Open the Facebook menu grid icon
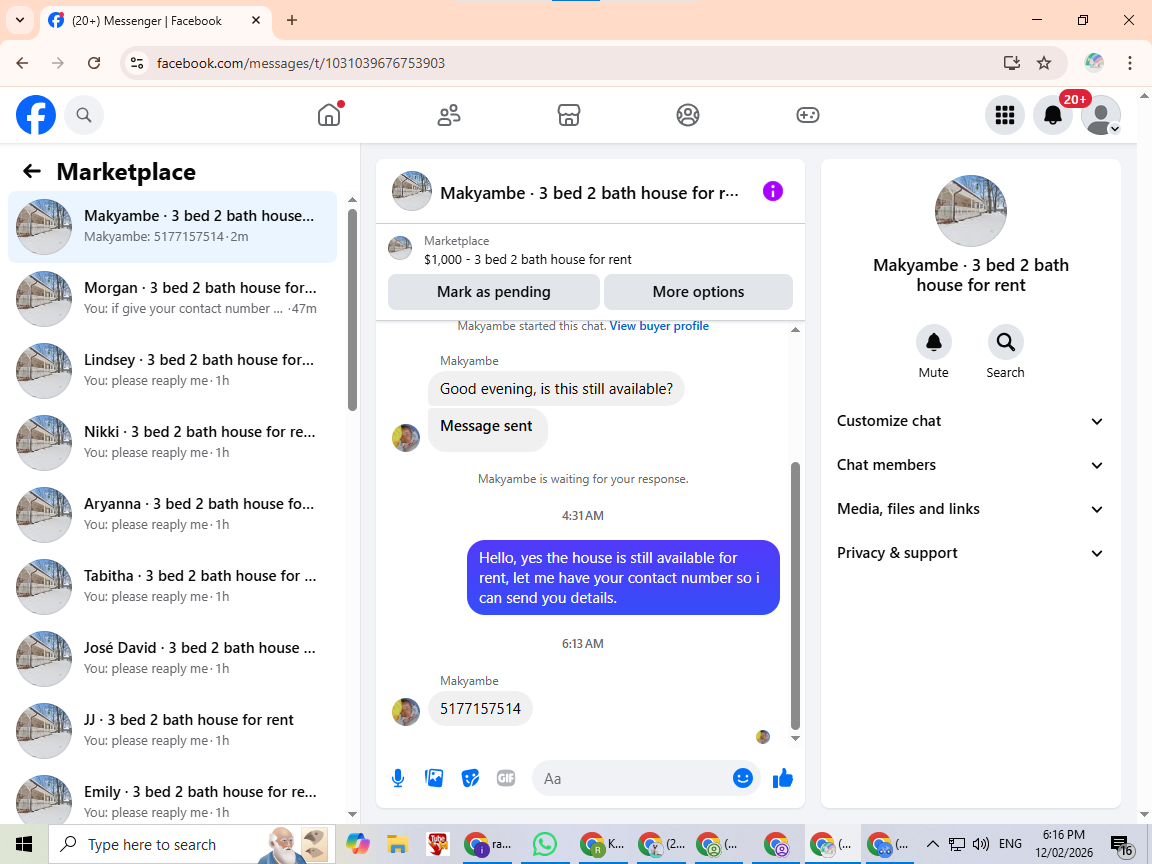1152x864 pixels. 1004,115
